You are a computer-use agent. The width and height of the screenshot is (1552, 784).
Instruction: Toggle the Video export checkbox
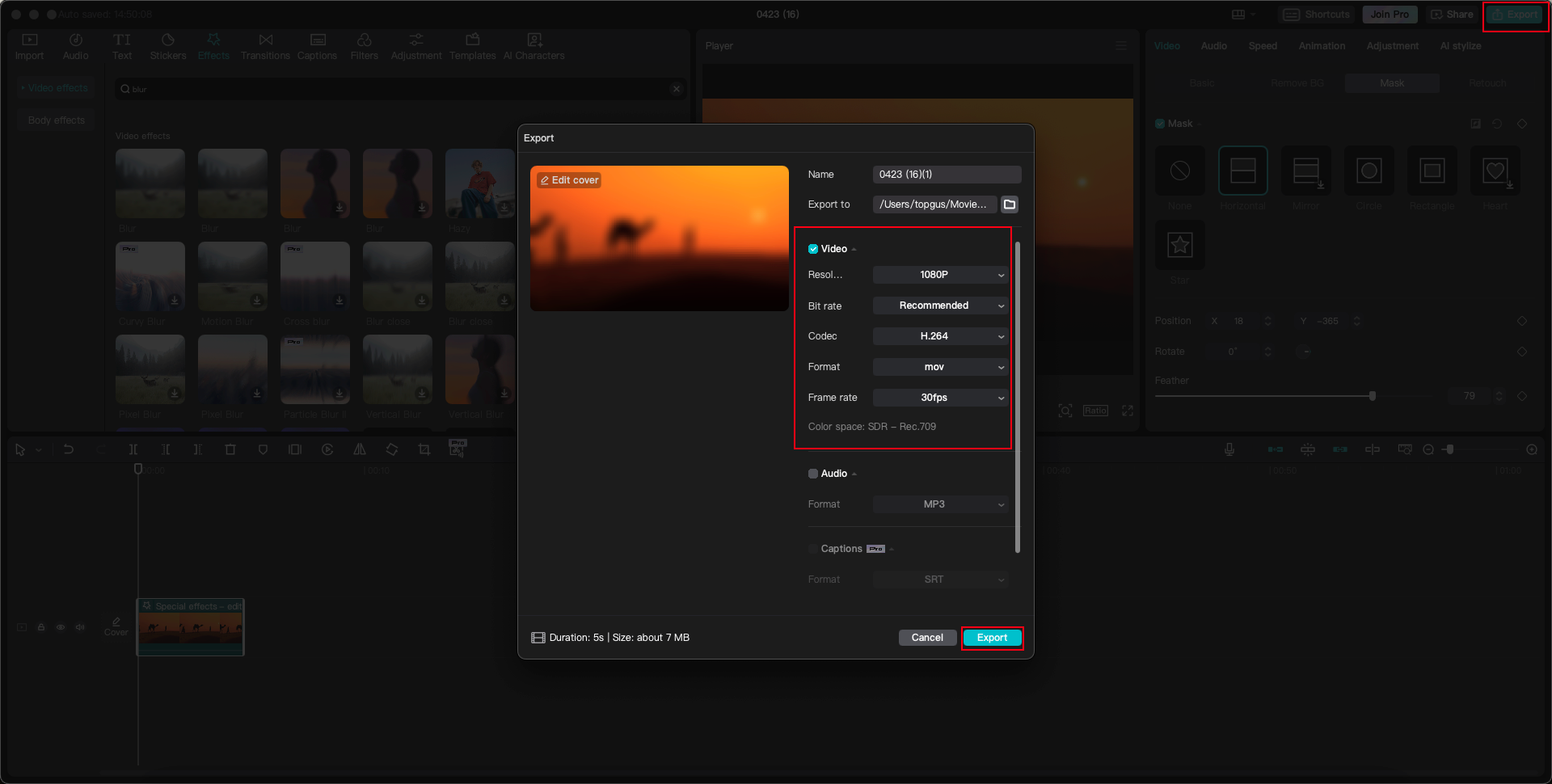point(813,249)
